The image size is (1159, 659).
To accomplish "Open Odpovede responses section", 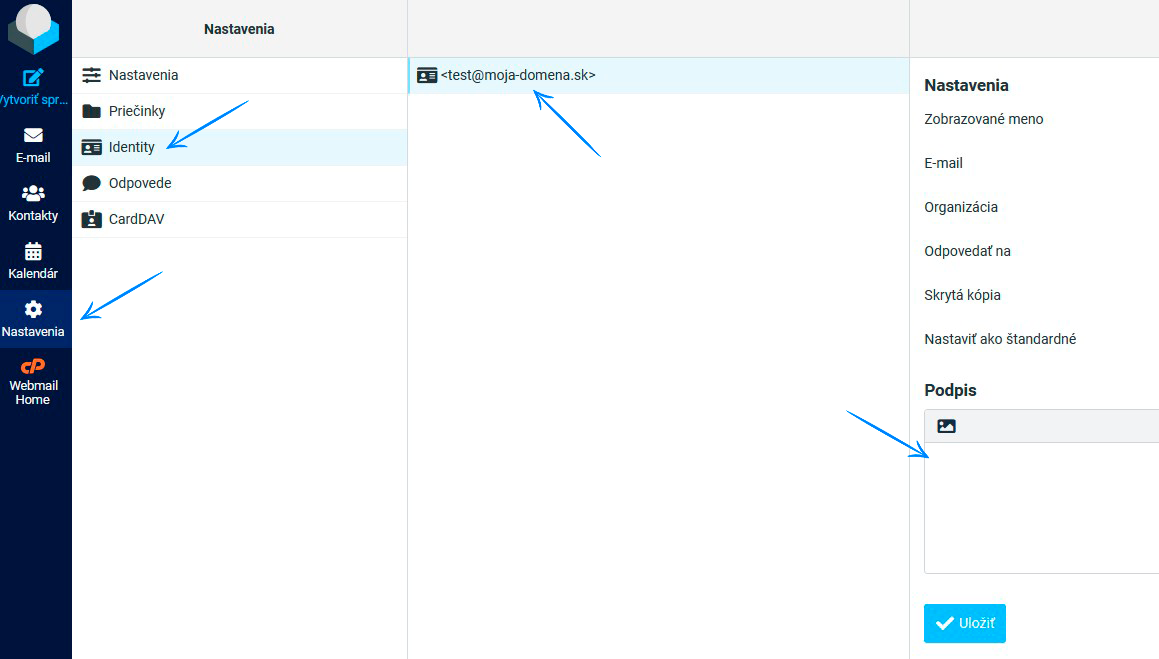I will (x=140, y=183).
